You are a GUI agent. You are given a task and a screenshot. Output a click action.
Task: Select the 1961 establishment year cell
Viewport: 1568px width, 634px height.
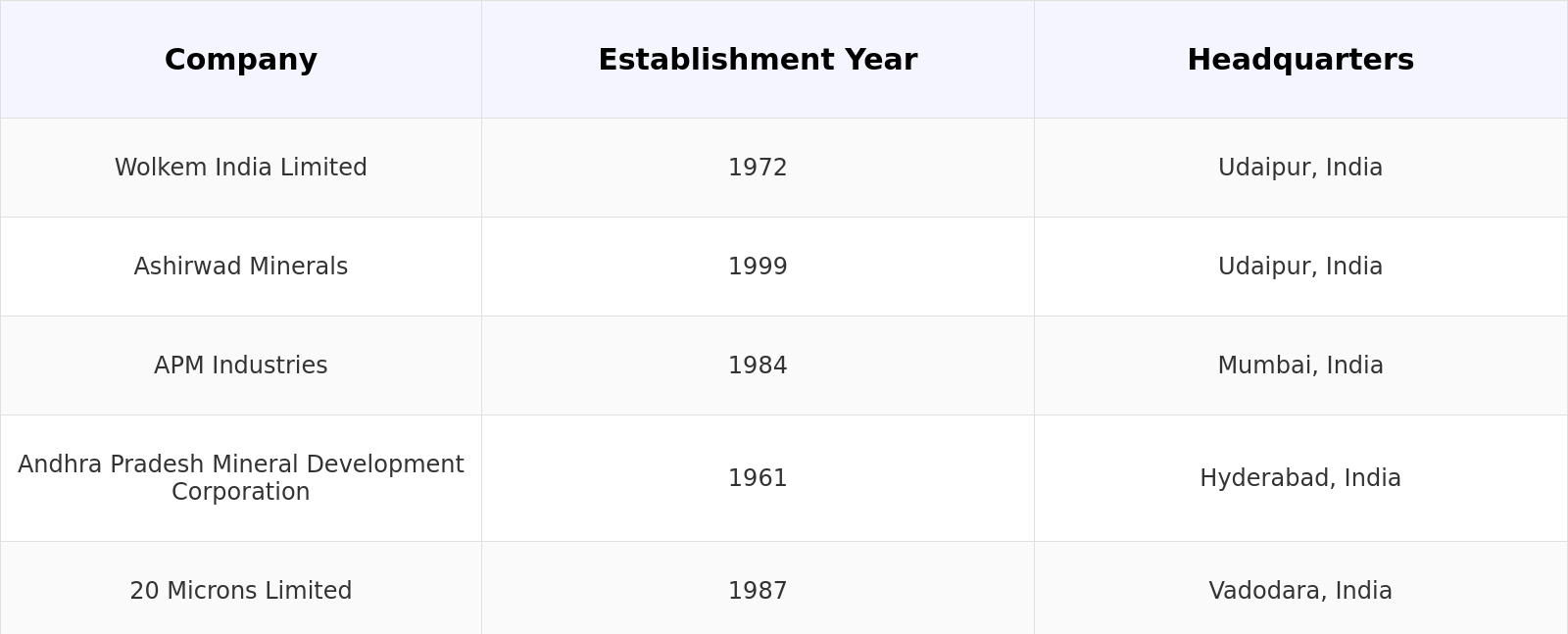758,478
